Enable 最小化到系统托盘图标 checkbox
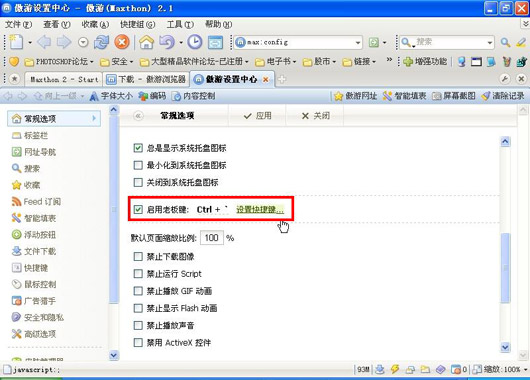 tap(138, 165)
